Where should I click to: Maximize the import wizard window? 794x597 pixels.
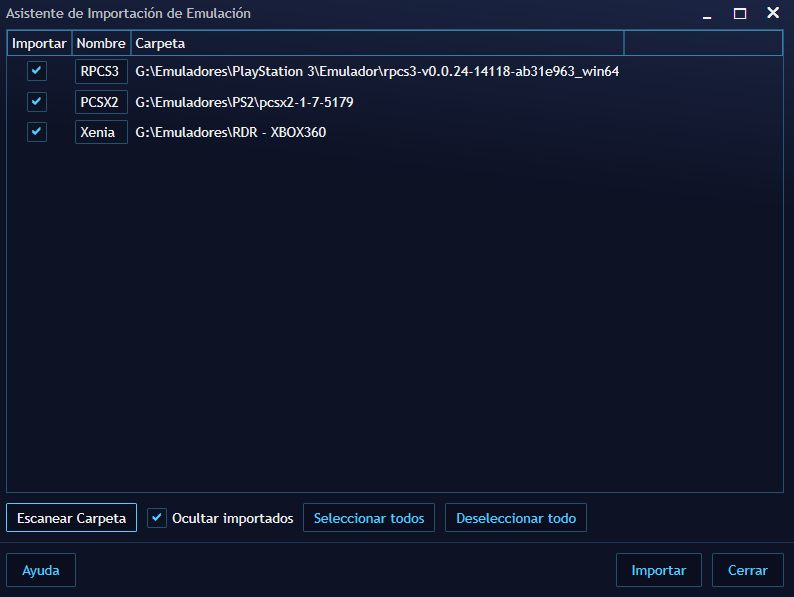click(740, 13)
